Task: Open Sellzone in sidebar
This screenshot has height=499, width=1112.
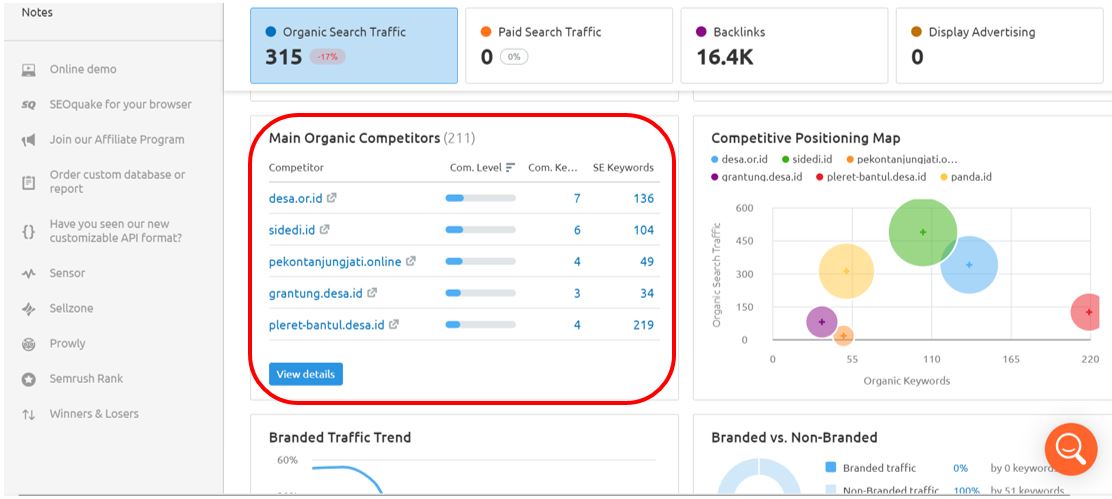Action: [72, 308]
